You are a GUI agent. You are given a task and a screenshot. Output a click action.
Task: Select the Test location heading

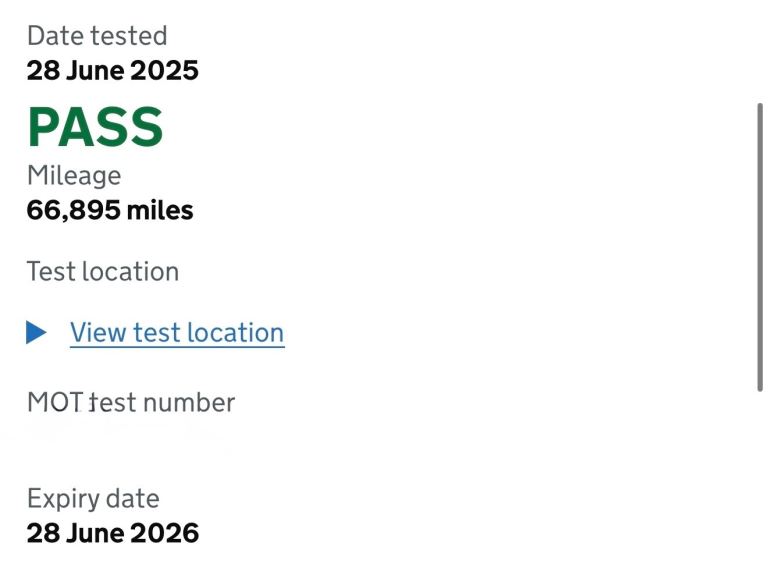(x=103, y=271)
